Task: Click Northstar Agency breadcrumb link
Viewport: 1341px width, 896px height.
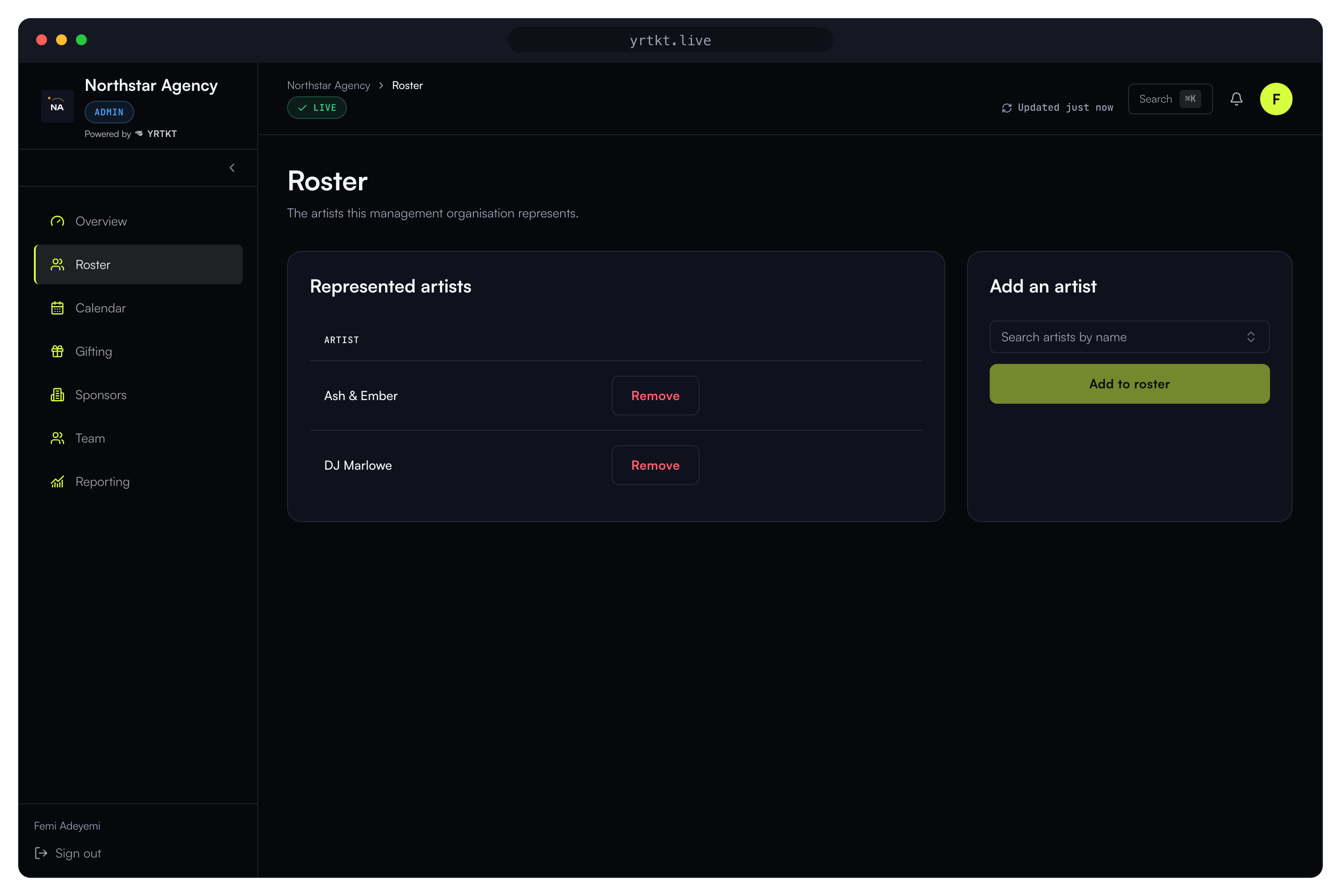Action: pos(329,85)
